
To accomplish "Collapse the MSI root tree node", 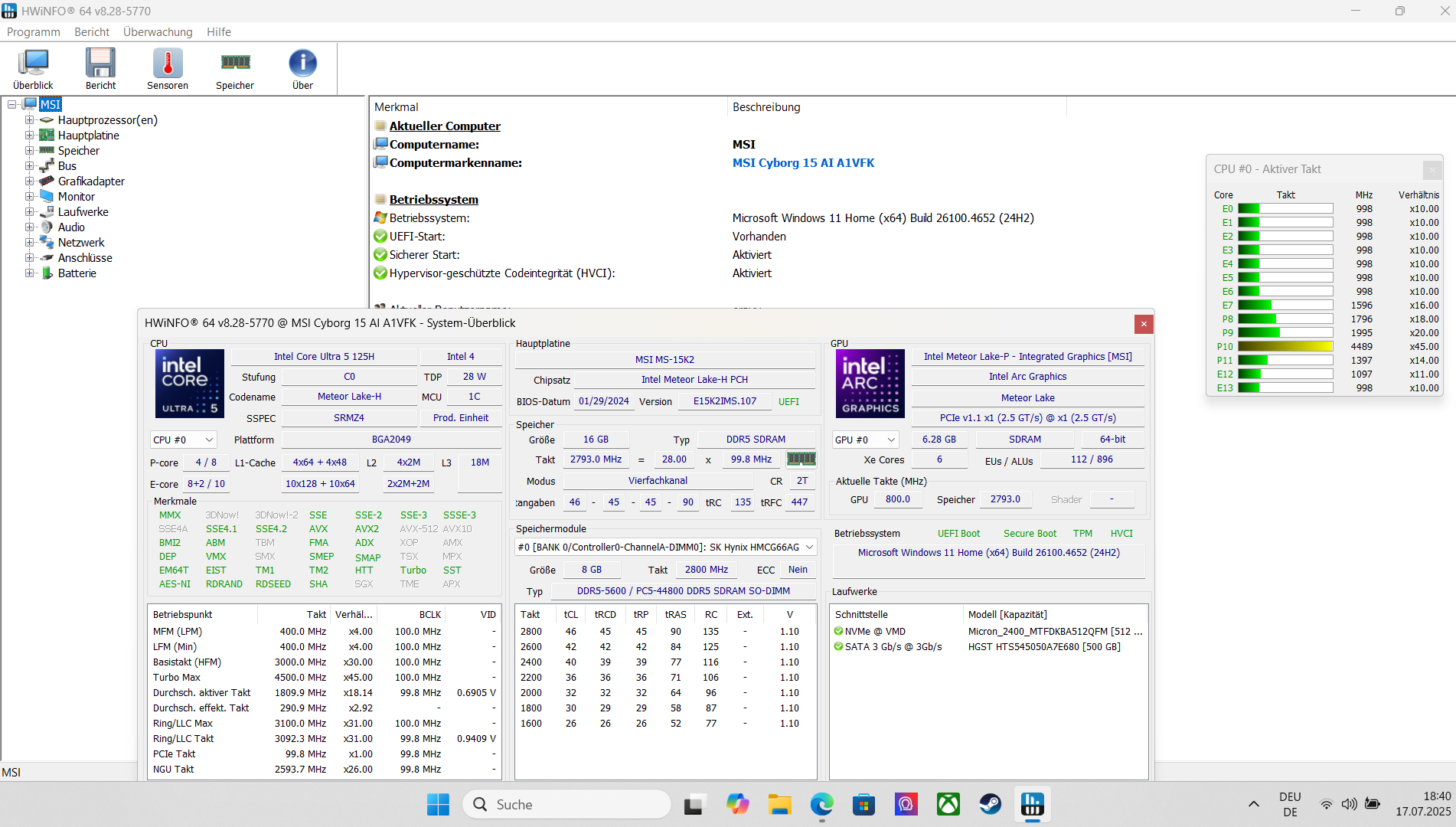I will (x=12, y=104).
